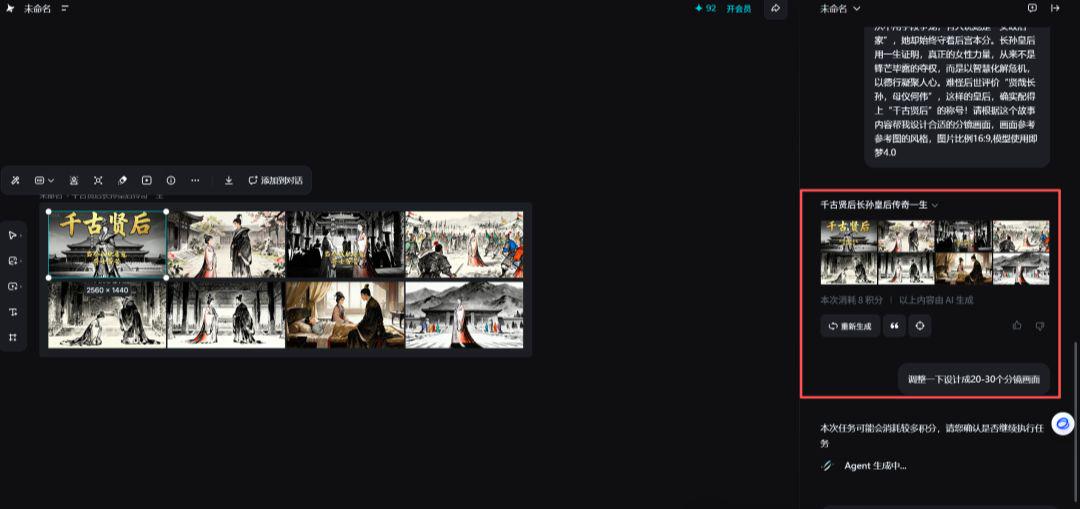Like the response with thumbs up
The image size is (1080, 509).
[x=1017, y=326]
